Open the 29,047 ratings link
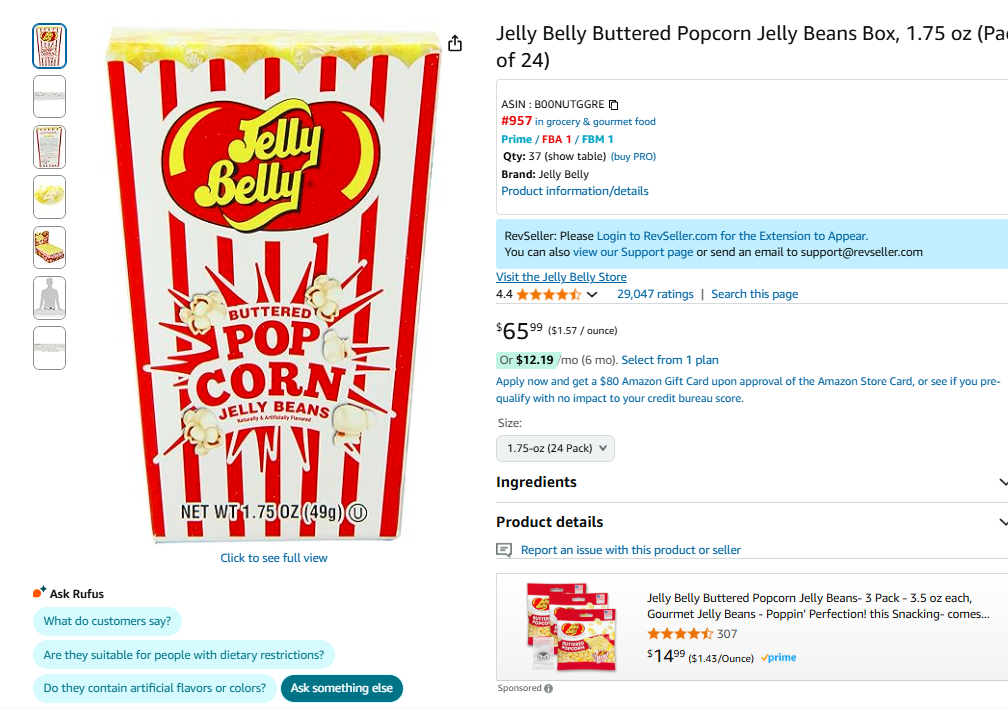The height and width of the screenshot is (710, 1008). (x=655, y=294)
